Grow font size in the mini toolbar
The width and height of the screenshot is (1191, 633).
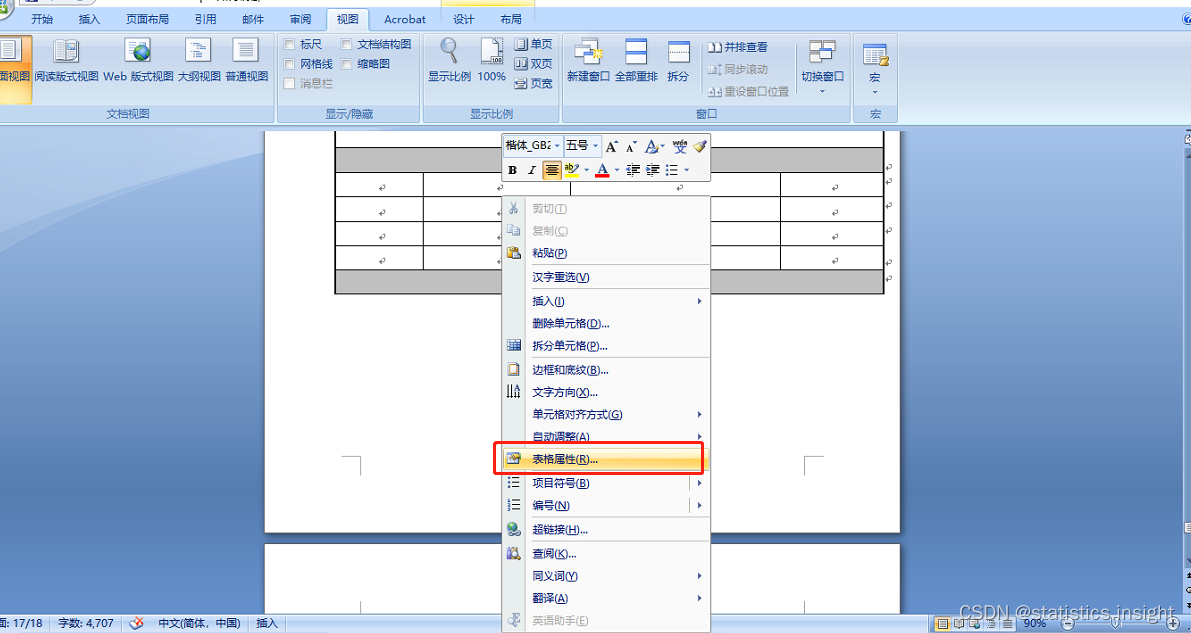611,146
